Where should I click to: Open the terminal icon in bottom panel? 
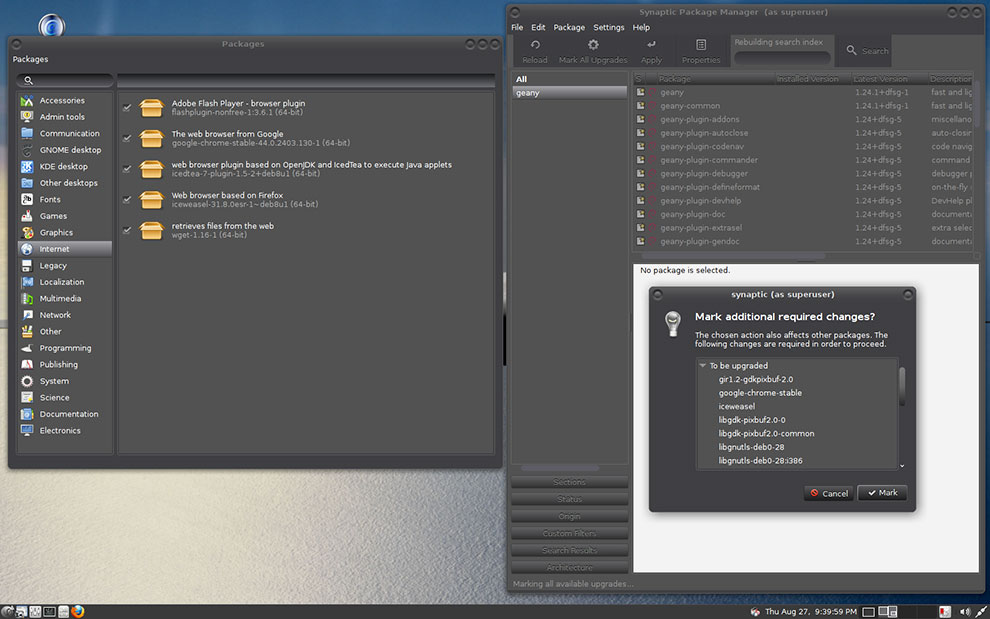click(49, 611)
